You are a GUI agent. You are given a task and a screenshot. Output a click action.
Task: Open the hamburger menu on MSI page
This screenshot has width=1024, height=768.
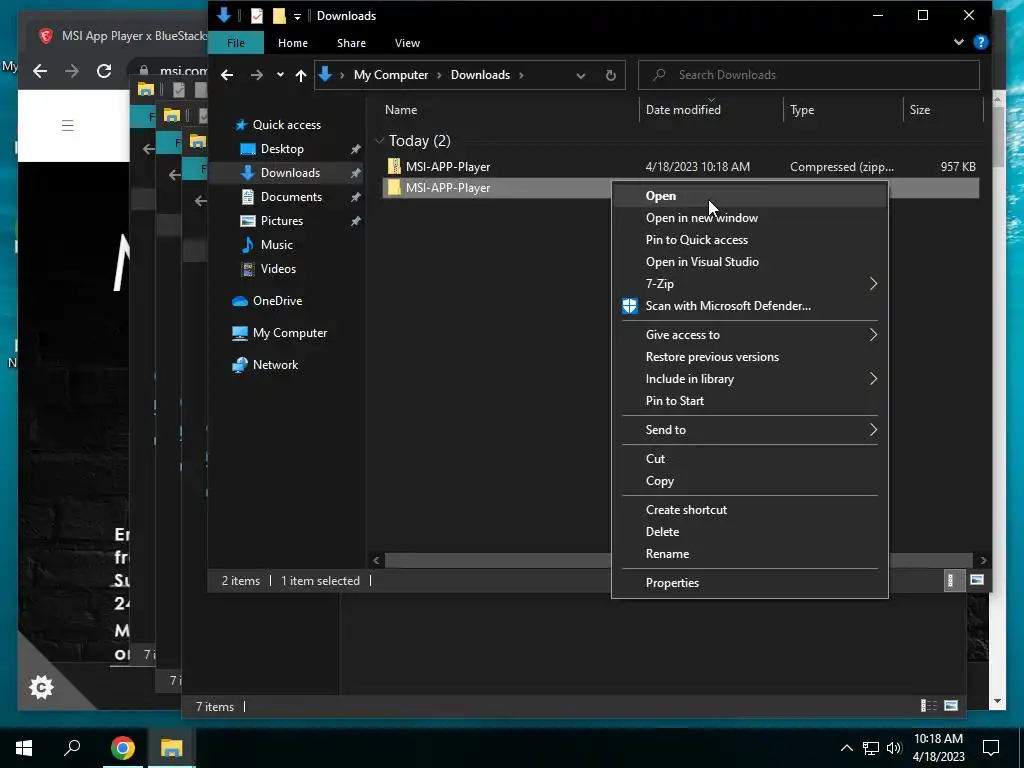click(x=67, y=125)
